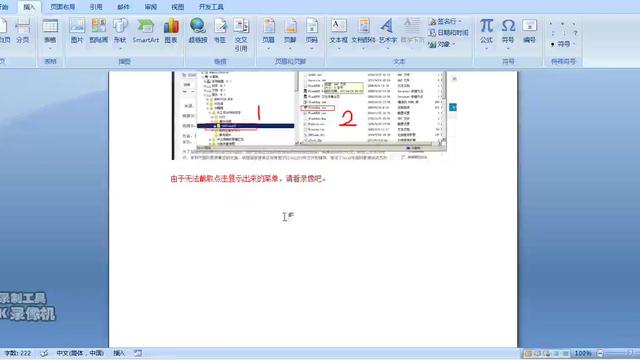Insert an Object (对象)
The width and height of the screenshot is (640, 360).
(x=442, y=44)
